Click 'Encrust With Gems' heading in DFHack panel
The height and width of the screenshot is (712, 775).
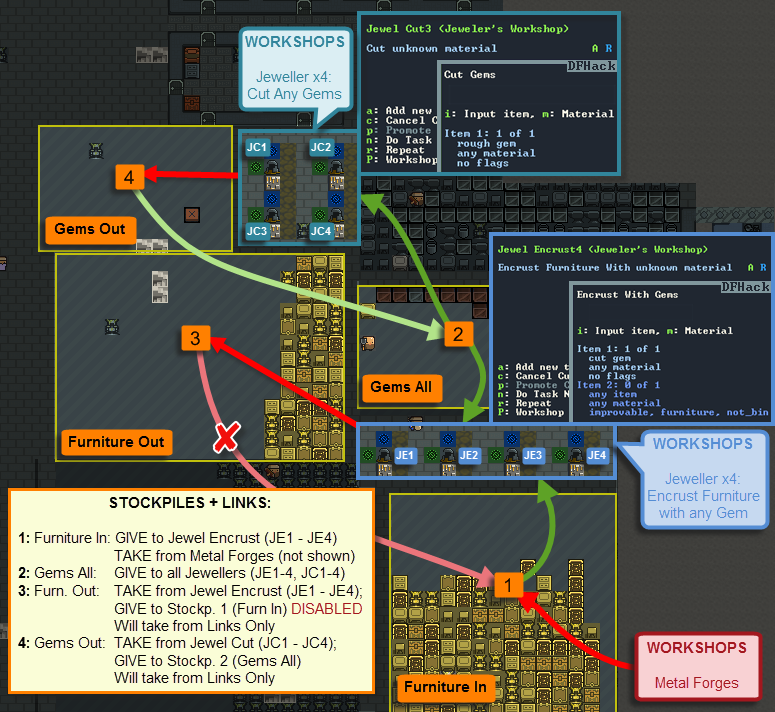point(627,295)
